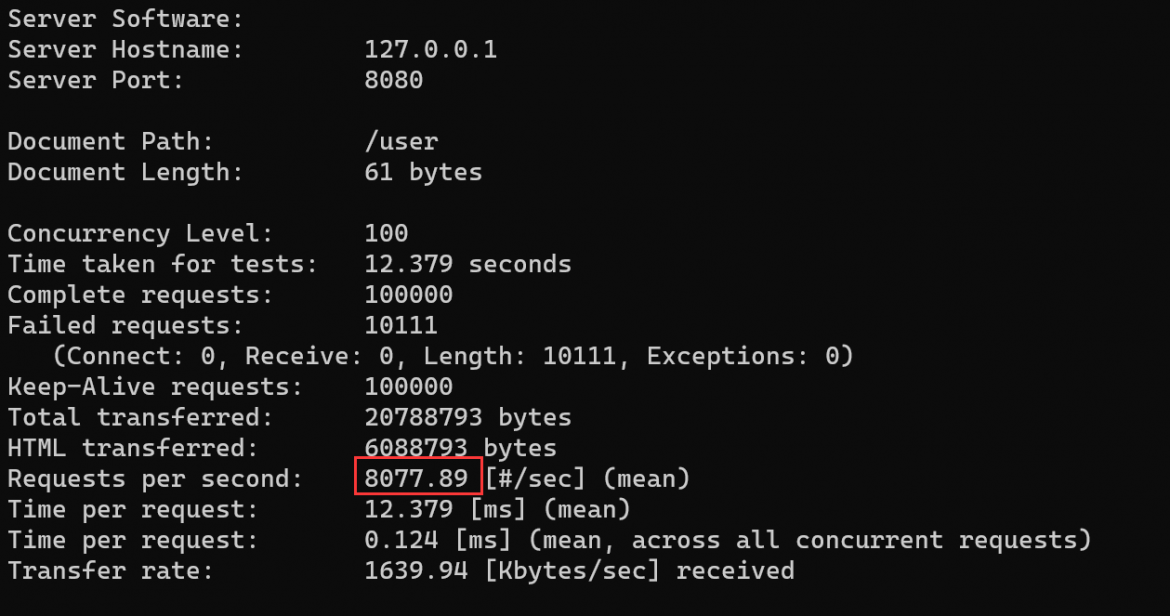Image resolution: width=1170 pixels, height=616 pixels.
Task: Click the 'Exceptions: 0)' text
Action: point(750,356)
